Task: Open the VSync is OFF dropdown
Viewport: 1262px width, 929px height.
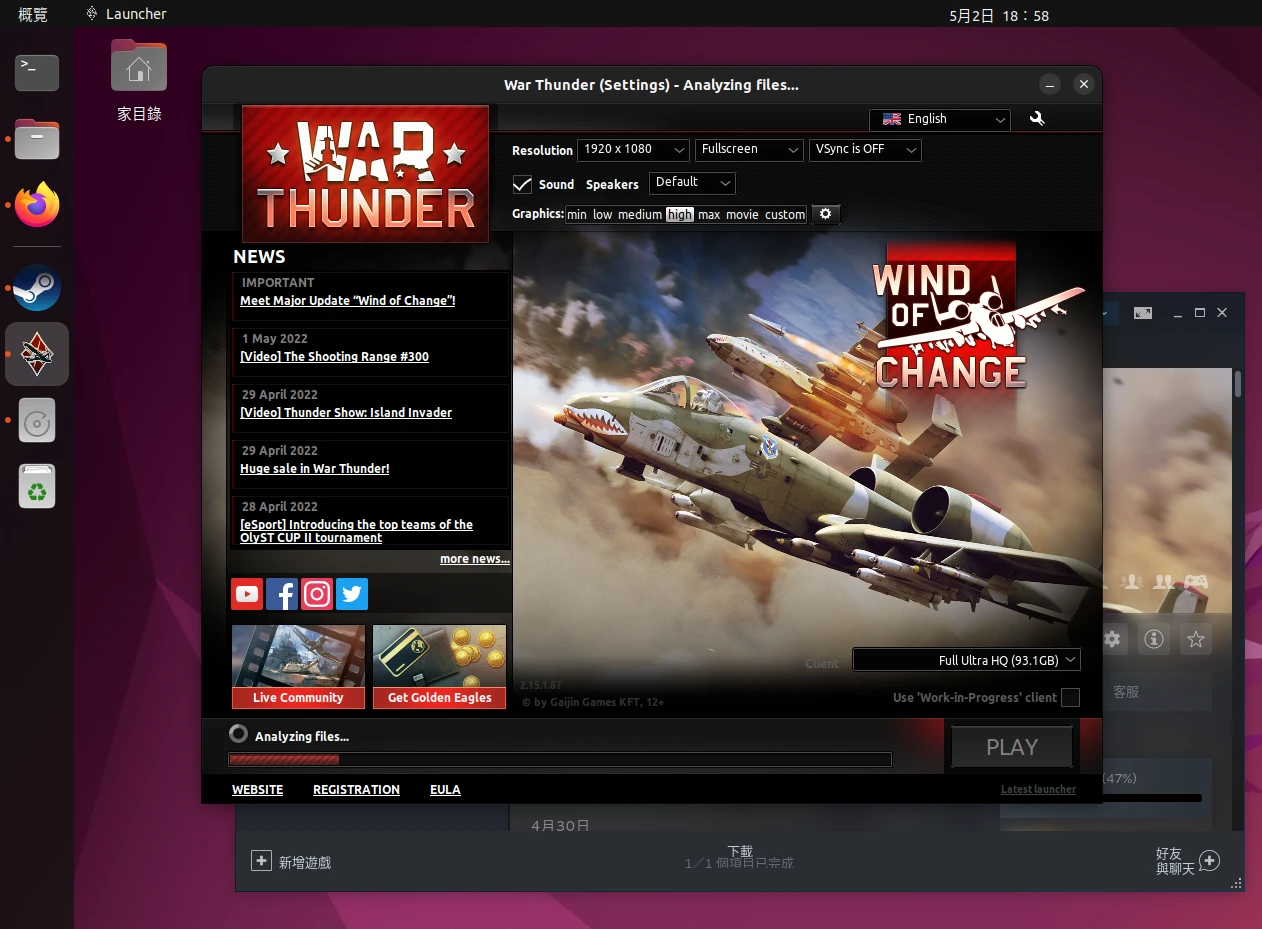Action: [x=864, y=149]
